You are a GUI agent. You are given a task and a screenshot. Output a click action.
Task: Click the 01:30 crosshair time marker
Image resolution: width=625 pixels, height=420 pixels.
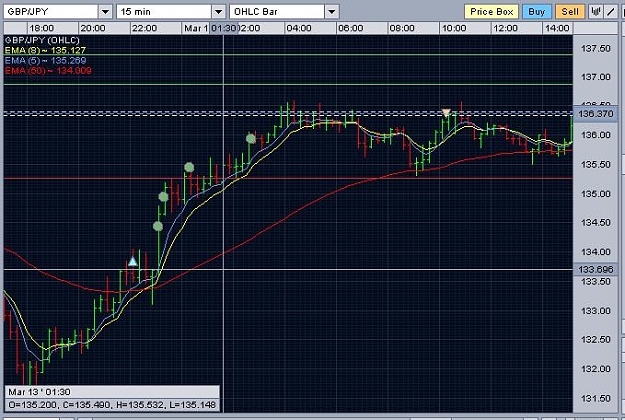[224, 28]
